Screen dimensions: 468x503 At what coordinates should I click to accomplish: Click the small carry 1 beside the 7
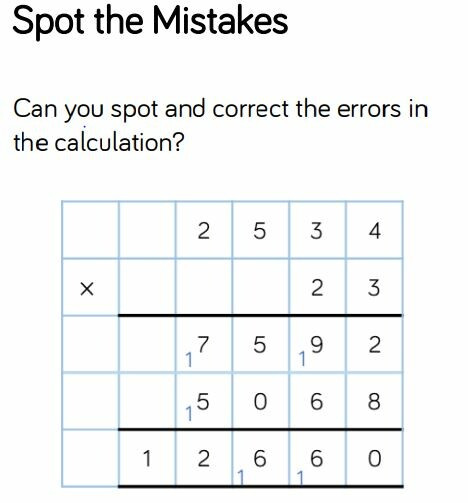(189, 360)
